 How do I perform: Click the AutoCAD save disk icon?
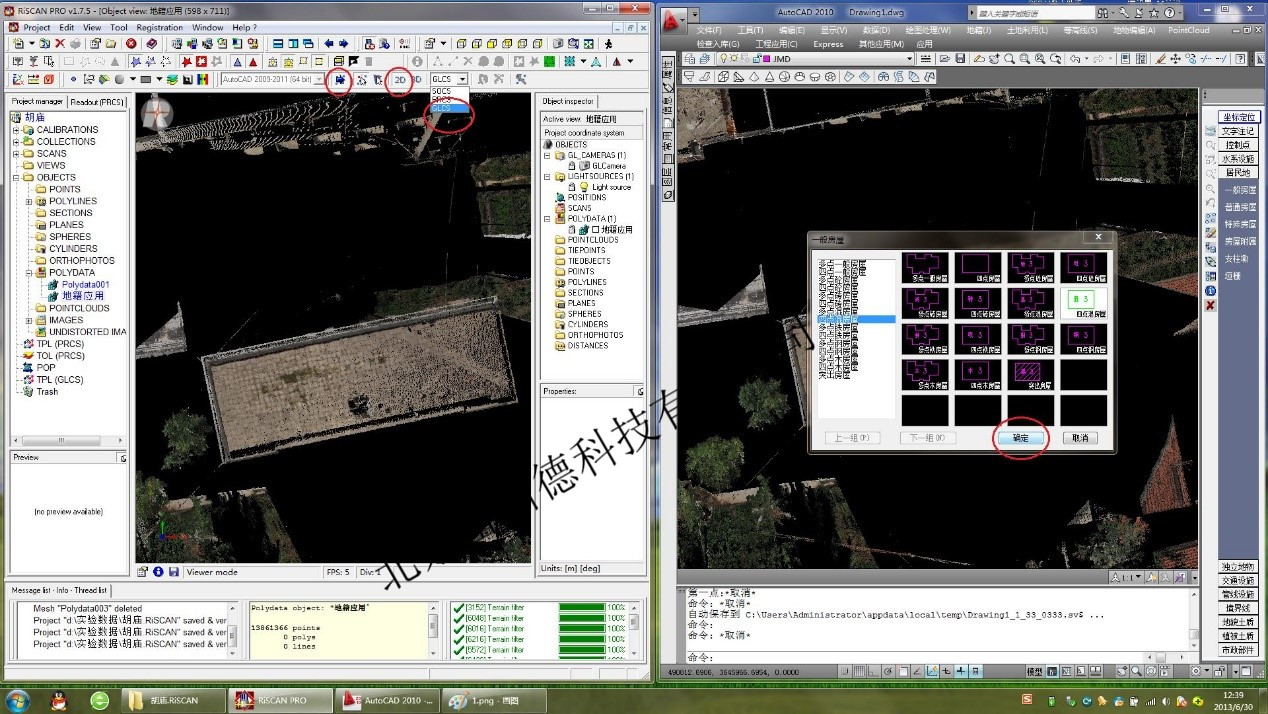tap(959, 59)
